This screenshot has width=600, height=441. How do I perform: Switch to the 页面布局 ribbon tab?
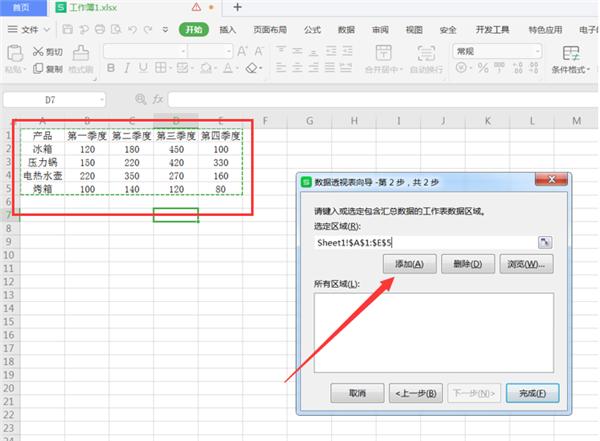(x=270, y=29)
